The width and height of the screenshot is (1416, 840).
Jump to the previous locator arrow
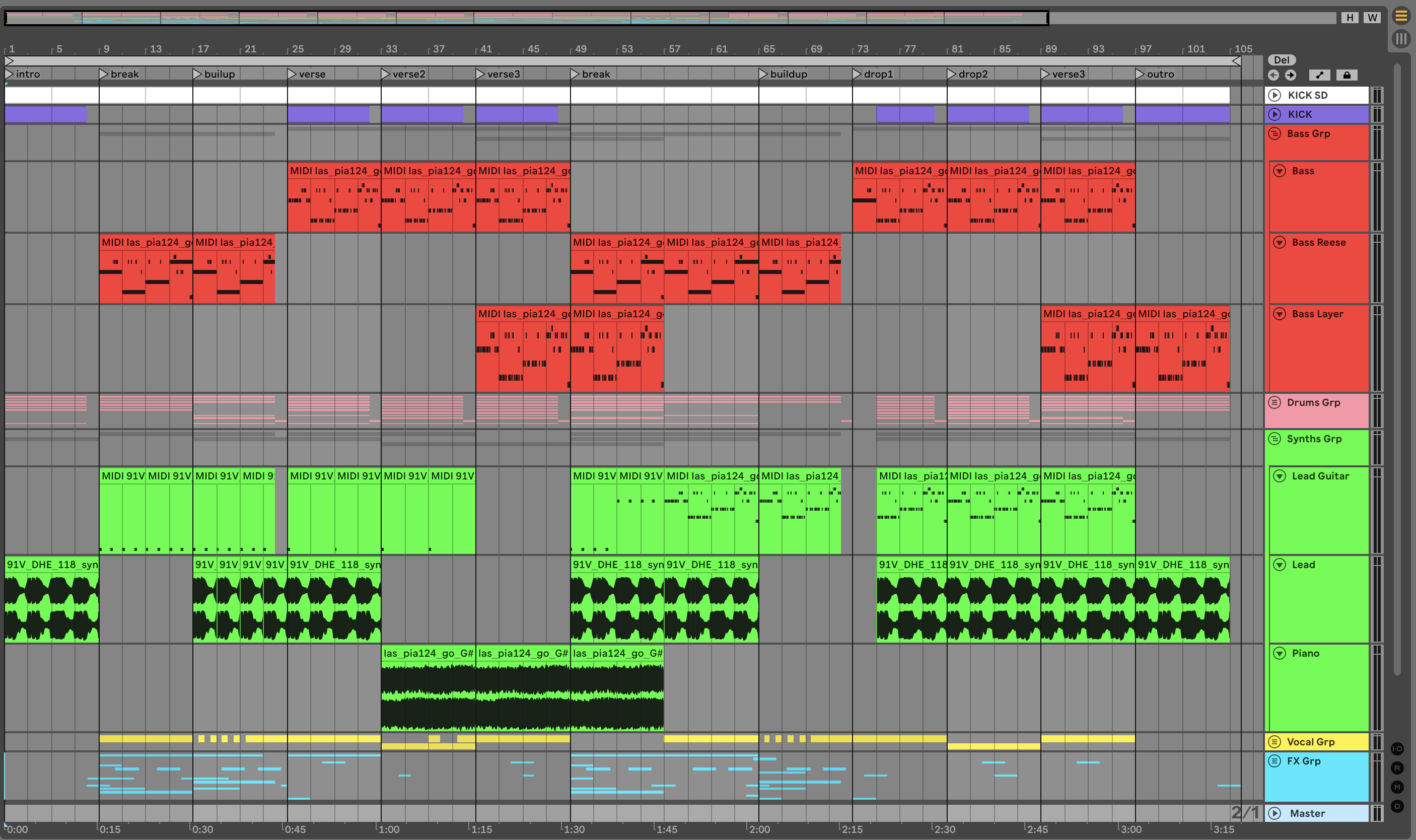1273,75
